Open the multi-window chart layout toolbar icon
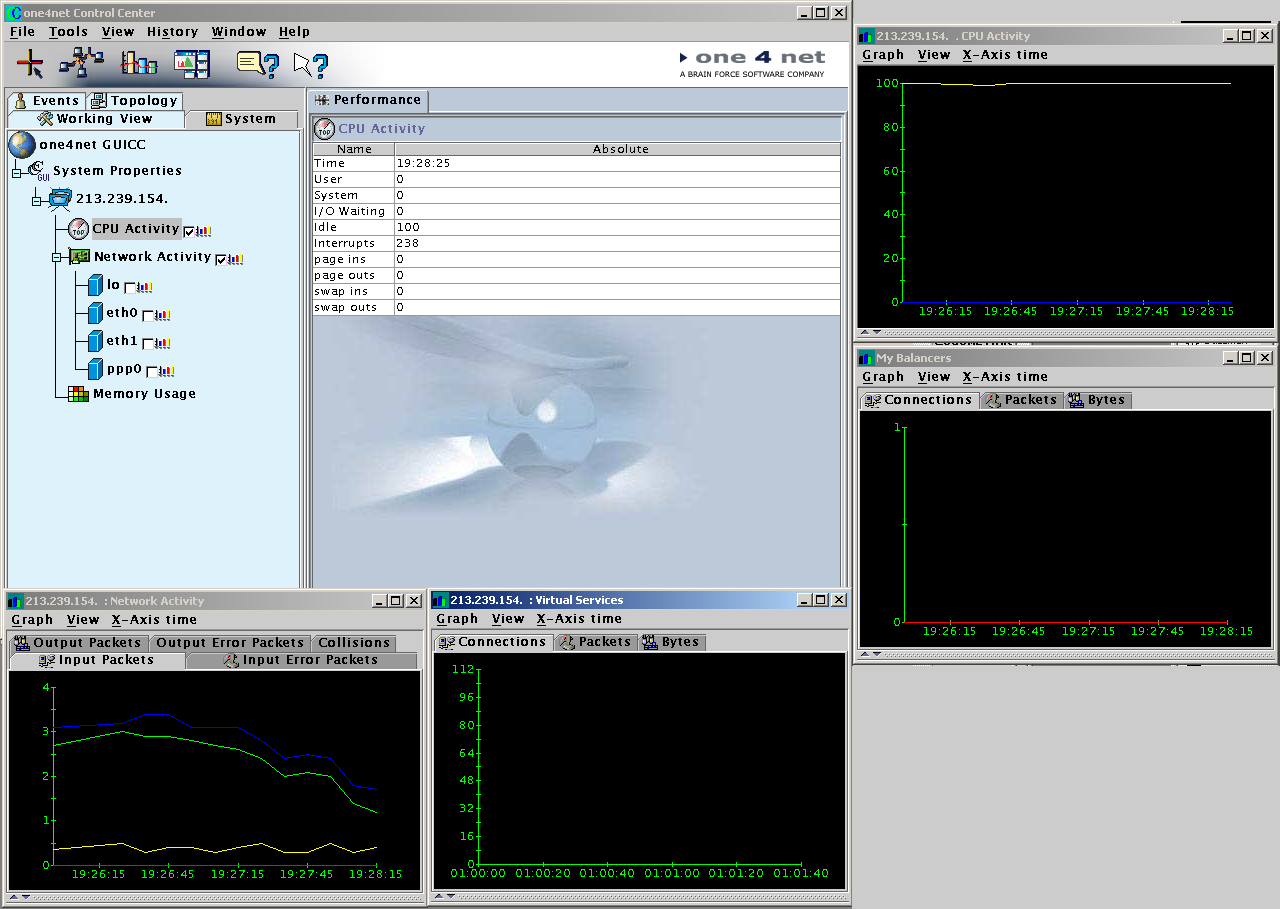Screen dimensions: 1280x909 (x=191, y=64)
